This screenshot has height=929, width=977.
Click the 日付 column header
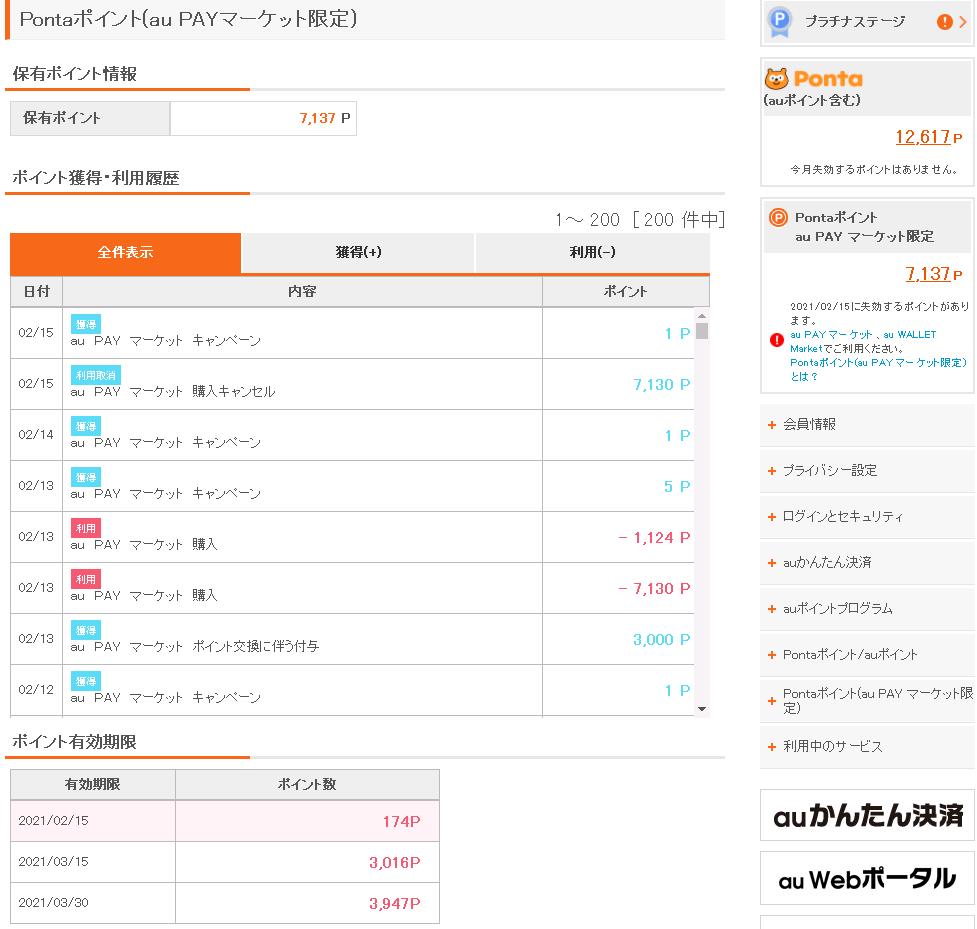point(37,292)
